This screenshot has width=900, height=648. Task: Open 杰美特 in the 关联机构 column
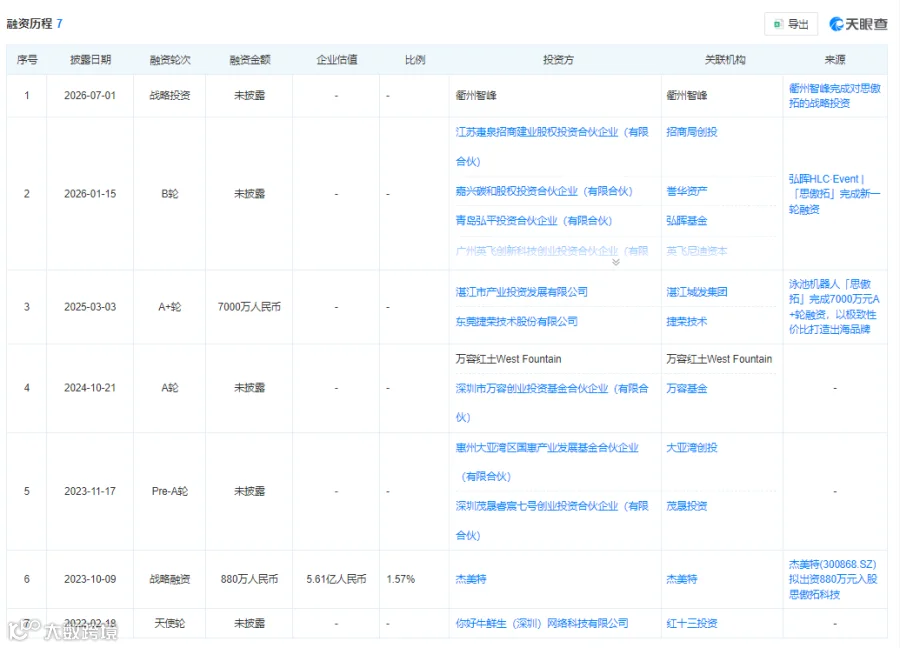(681, 579)
